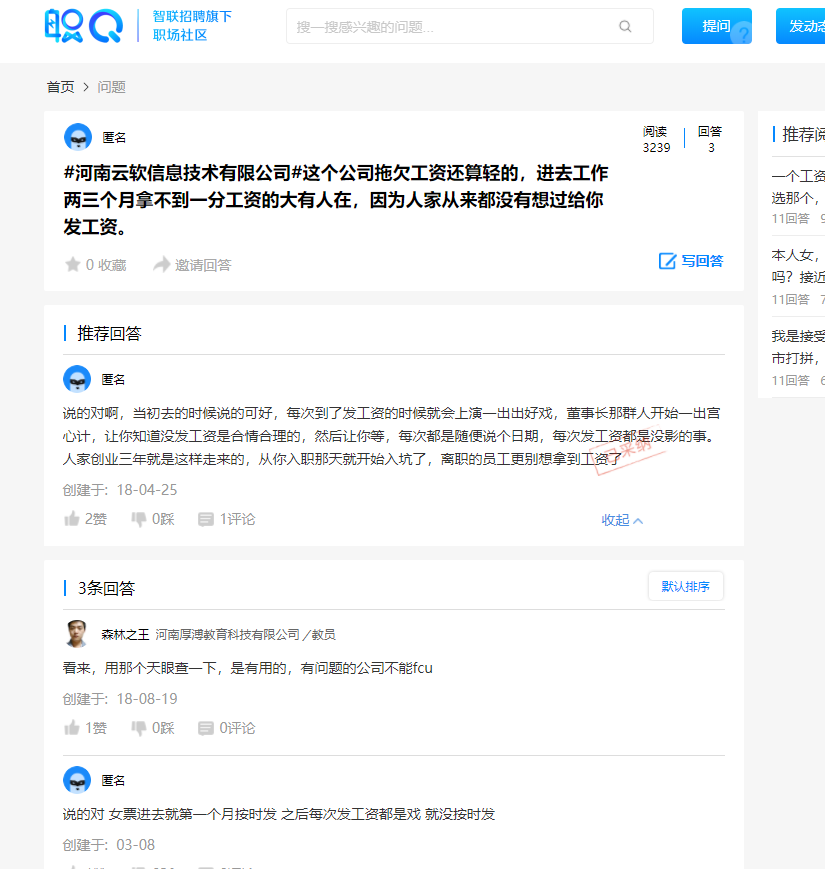Viewport: 825px width, 869px height.
Task: Collapse the answer with 收起
Action: [622, 520]
